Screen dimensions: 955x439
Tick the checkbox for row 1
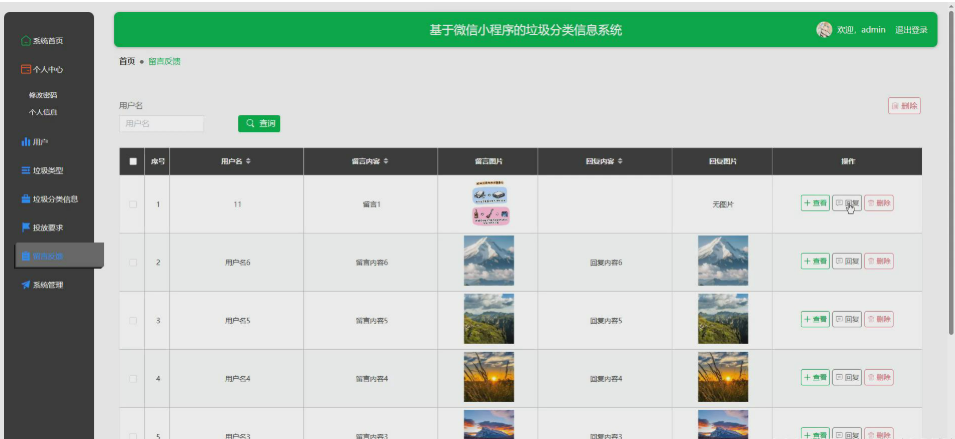(133, 205)
